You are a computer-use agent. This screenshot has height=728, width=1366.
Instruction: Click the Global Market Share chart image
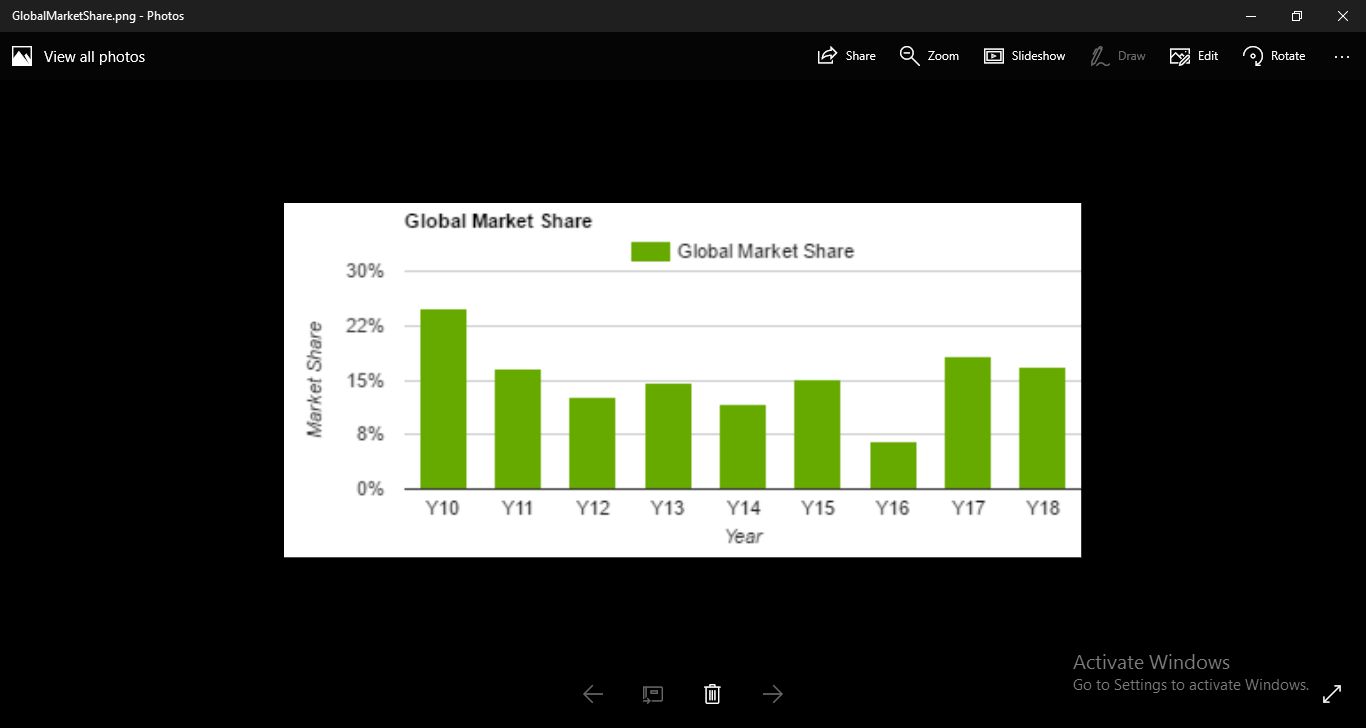coord(682,378)
